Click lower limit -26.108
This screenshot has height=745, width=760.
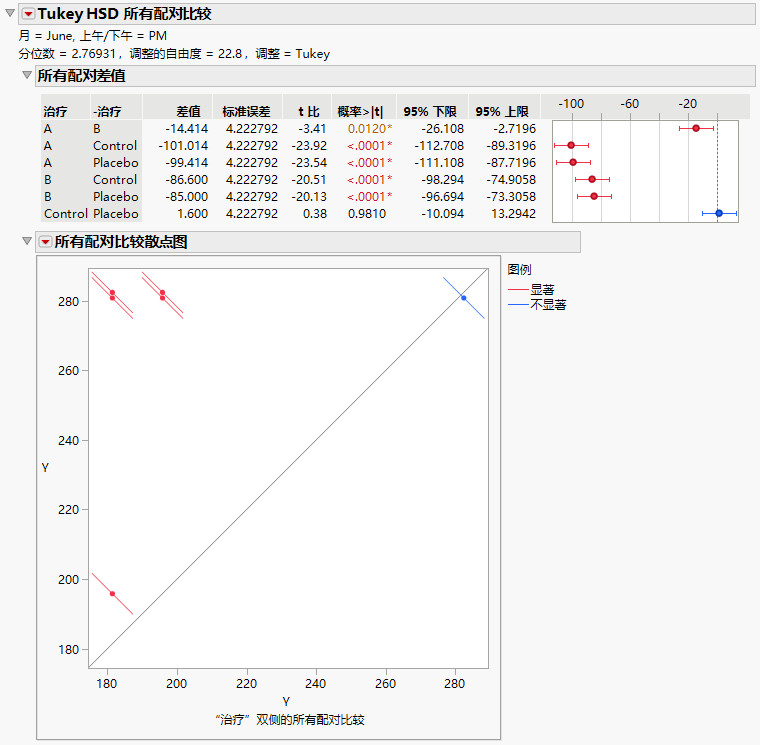(x=443, y=129)
